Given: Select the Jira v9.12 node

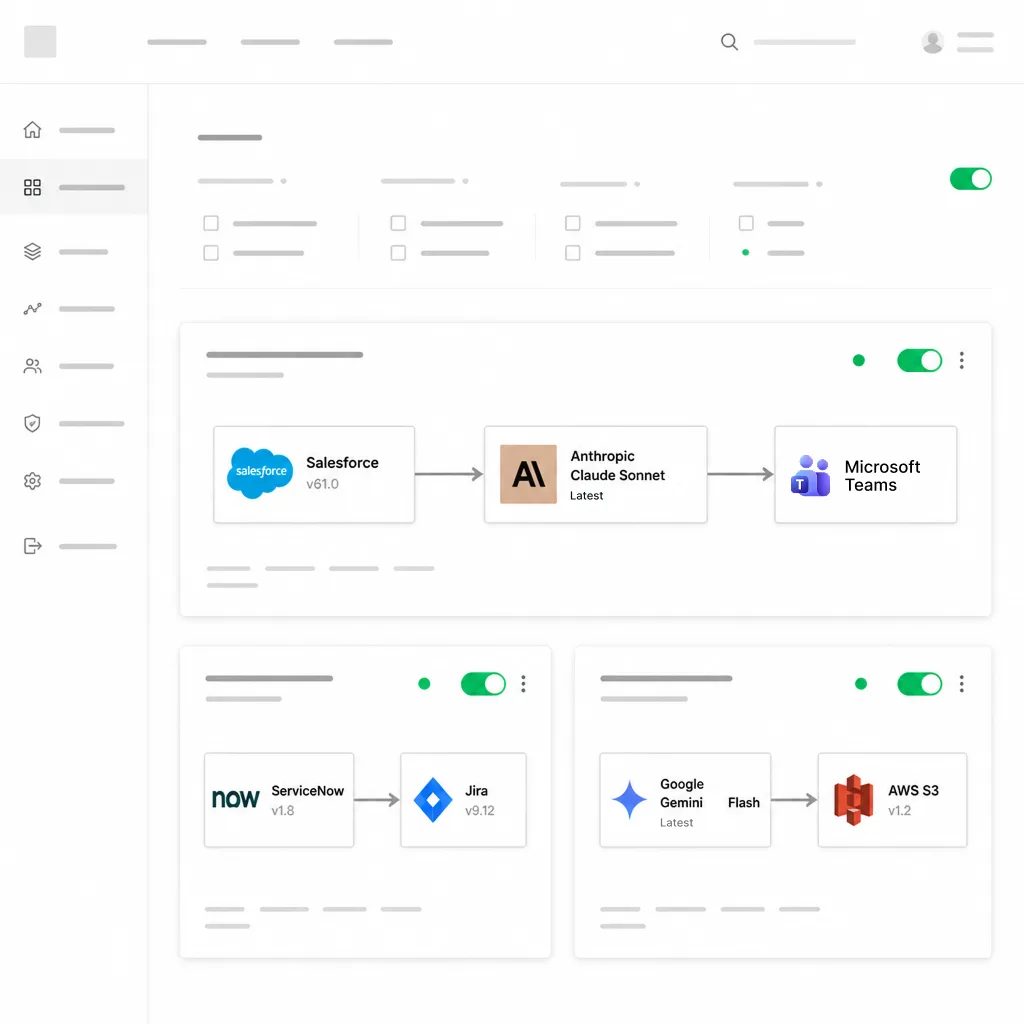Looking at the screenshot, I should (463, 800).
